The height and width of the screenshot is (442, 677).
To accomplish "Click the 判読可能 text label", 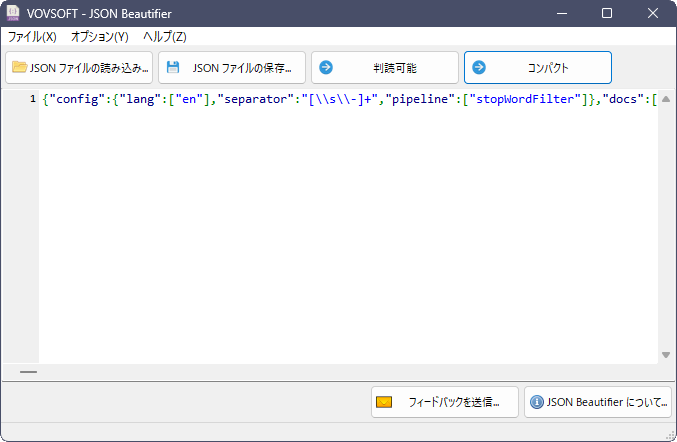I will point(395,68).
